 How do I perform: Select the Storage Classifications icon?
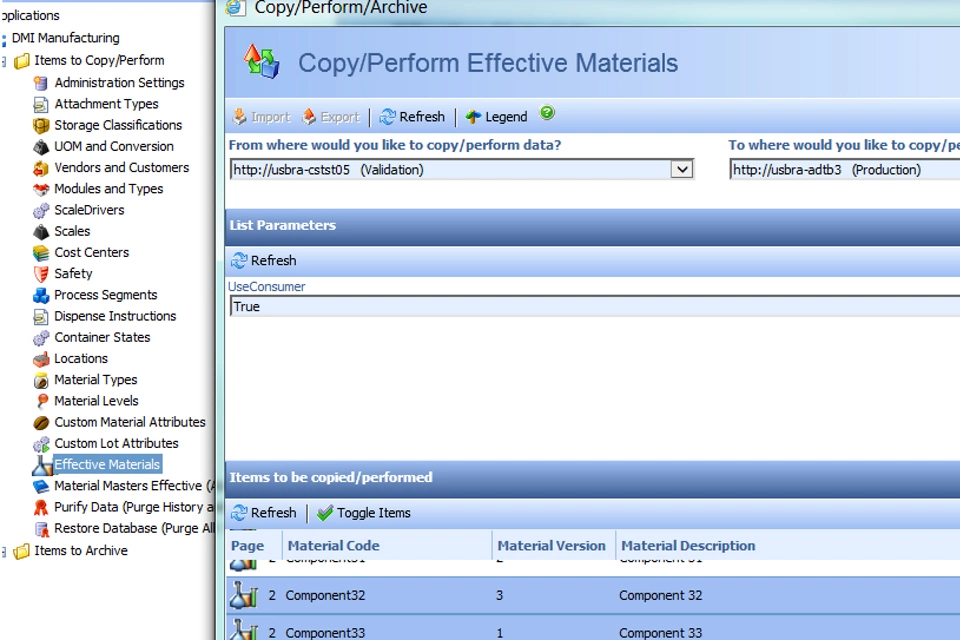click(40, 126)
